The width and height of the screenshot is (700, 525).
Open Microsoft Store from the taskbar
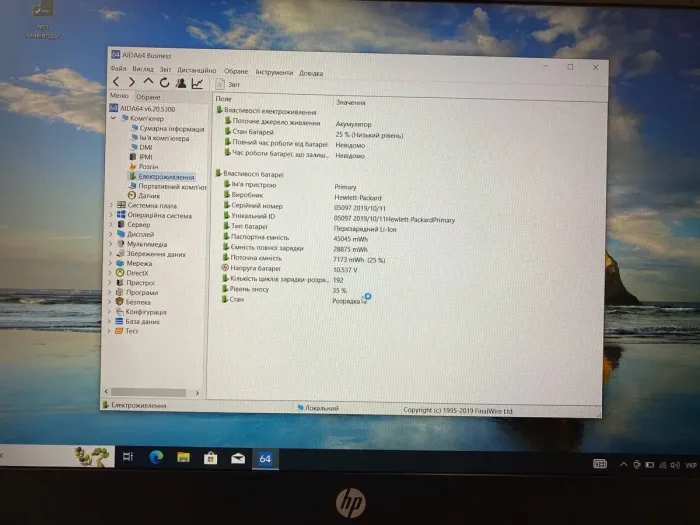pos(210,458)
